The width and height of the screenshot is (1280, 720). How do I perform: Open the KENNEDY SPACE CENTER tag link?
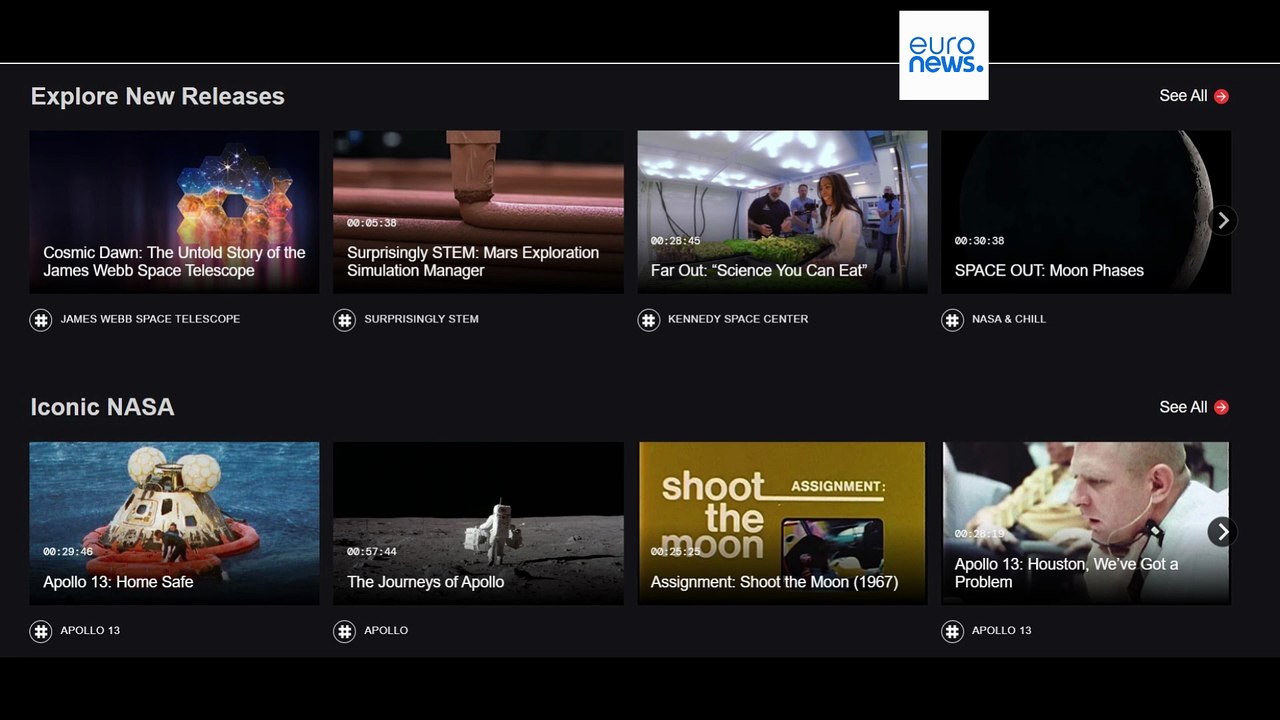tap(738, 319)
